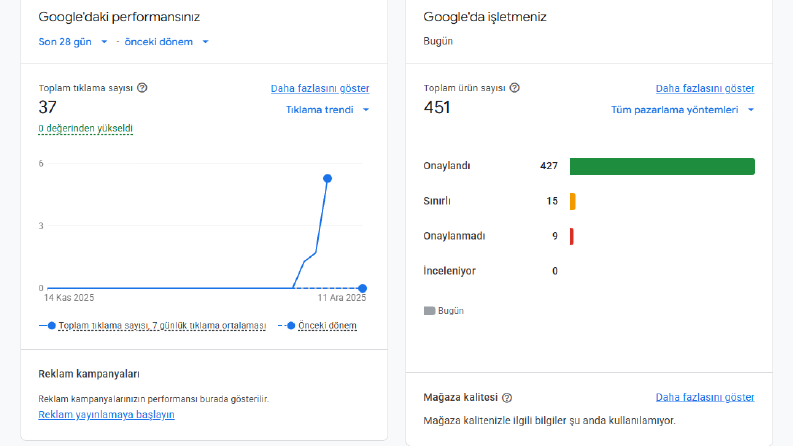Select the grey Bugün legend marker
The height and width of the screenshot is (446, 793).
tap(429, 311)
